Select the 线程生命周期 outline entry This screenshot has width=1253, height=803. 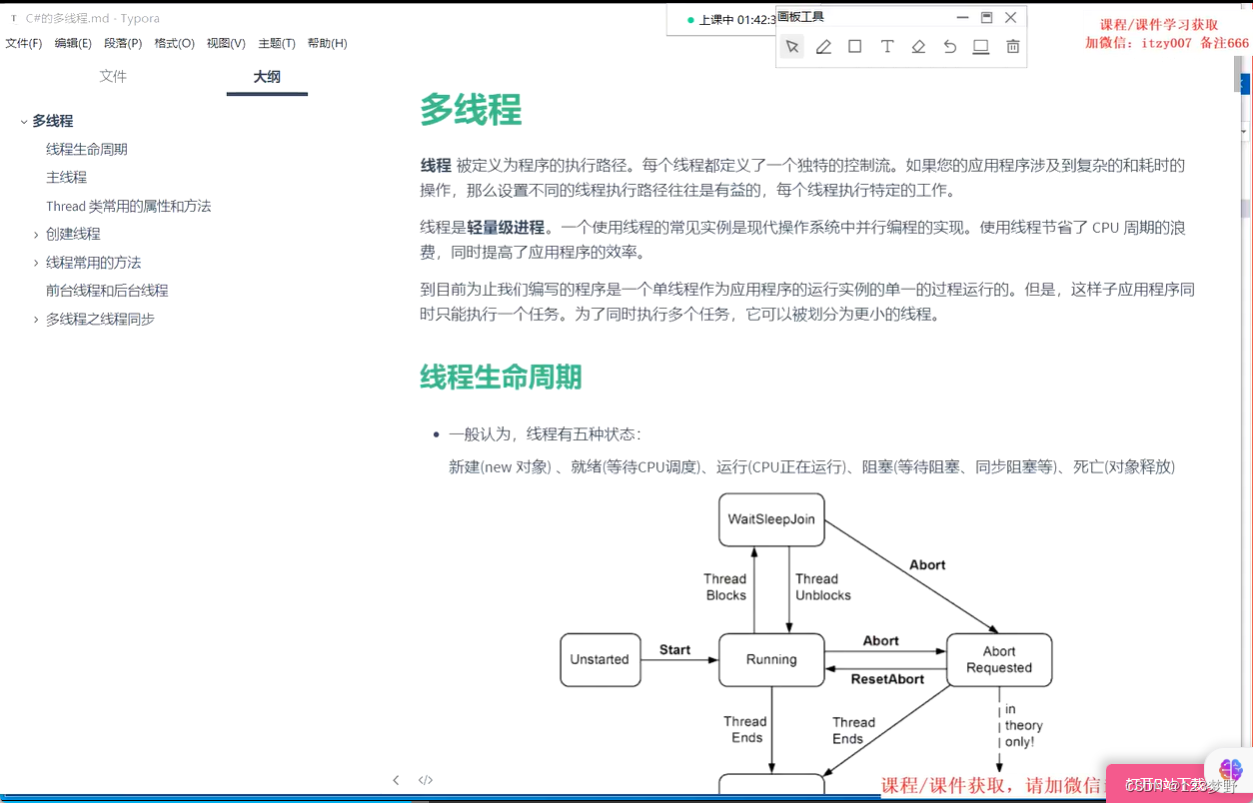pyautogui.click(x=86, y=148)
